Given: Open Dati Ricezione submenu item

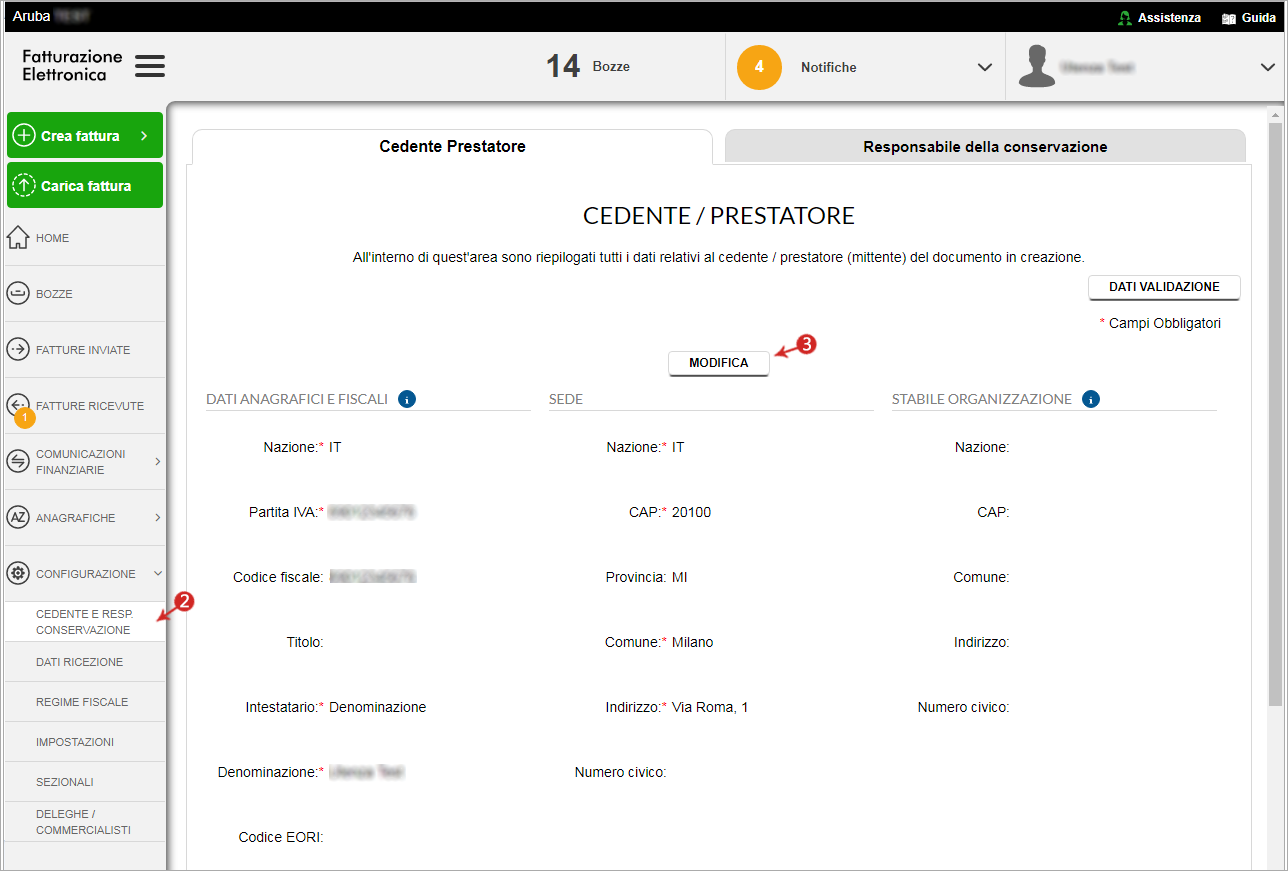Looking at the screenshot, I should pos(84,662).
